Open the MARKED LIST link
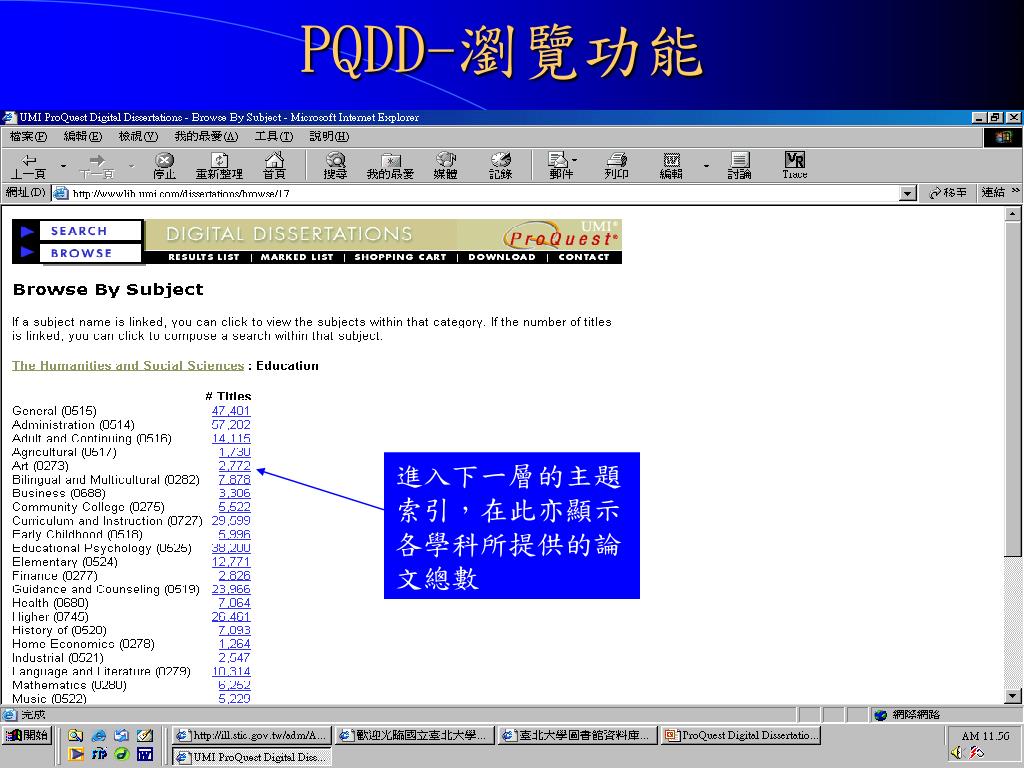 tap(297, 257)
